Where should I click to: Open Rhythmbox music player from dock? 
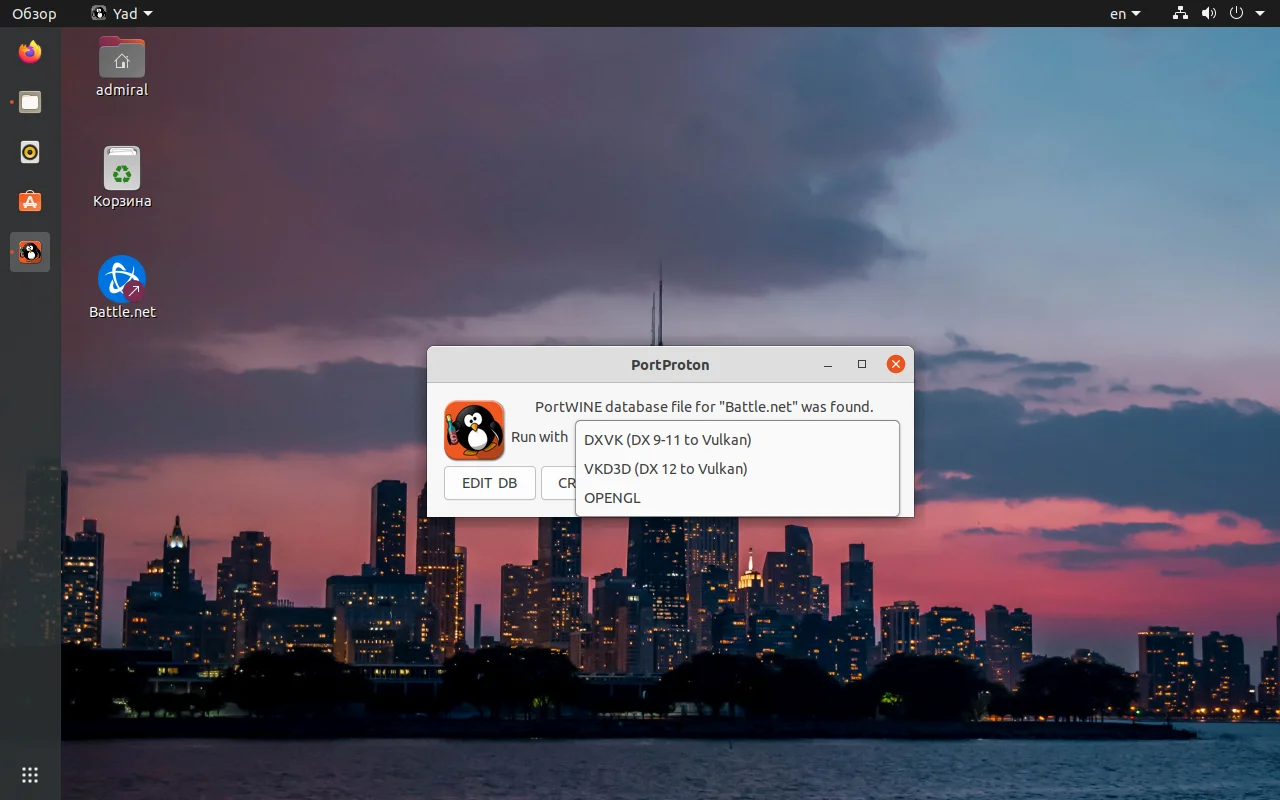coord(30,151)
